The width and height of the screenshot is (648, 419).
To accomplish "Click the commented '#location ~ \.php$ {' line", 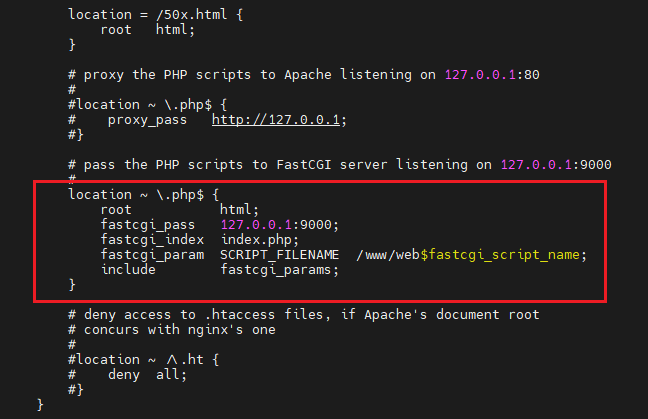I will (x=148, y=105).
